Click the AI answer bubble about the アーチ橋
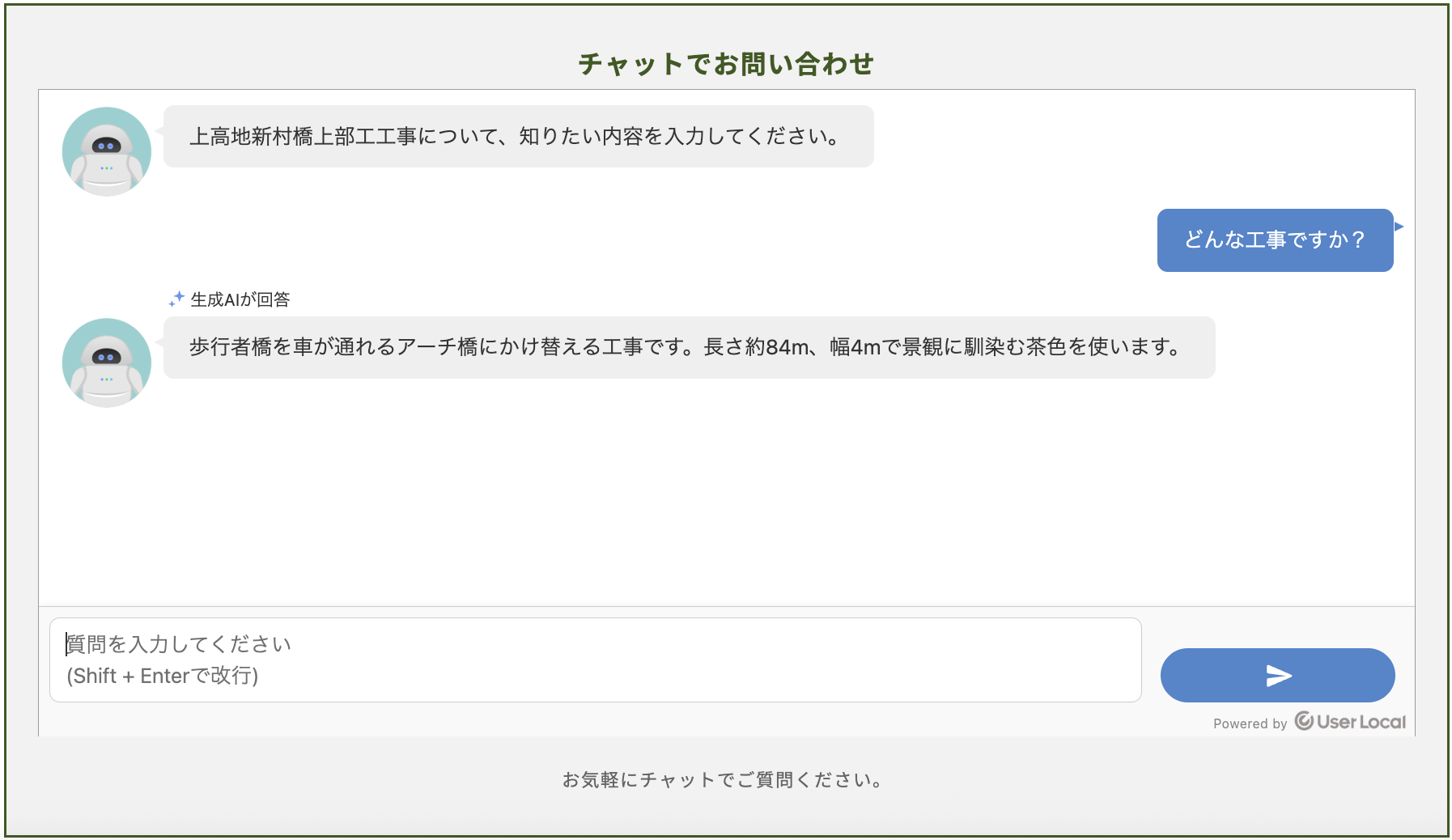The image size is (1452, 840). click(690, 347)
